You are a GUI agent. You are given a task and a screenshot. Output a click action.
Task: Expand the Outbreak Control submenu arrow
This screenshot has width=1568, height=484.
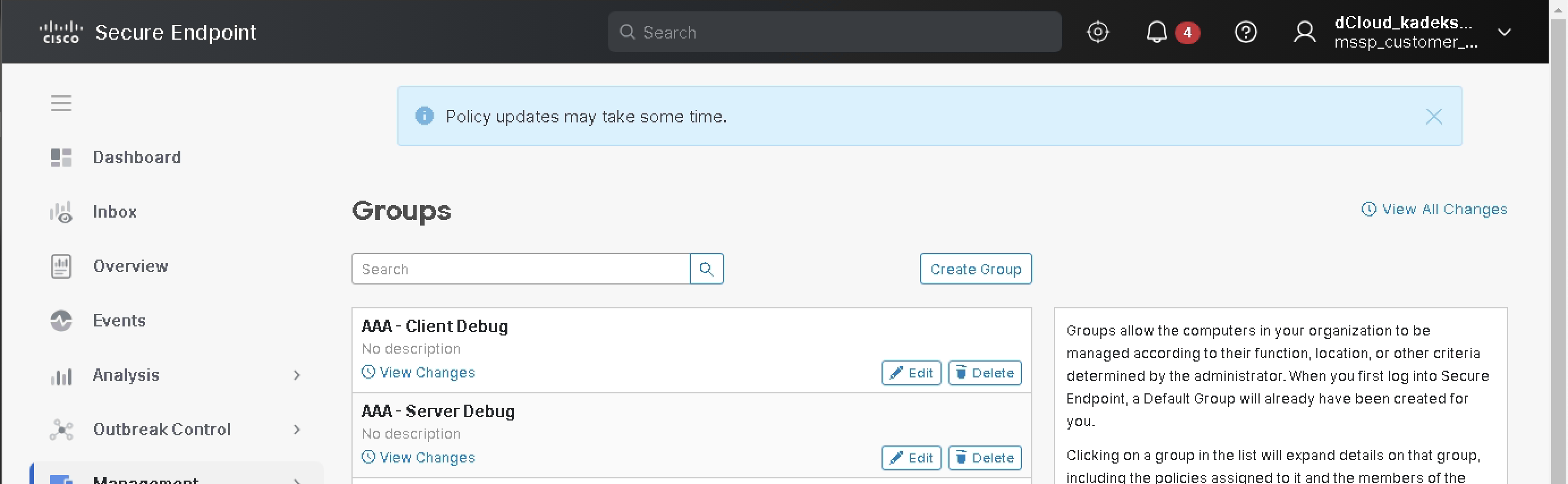296,429
